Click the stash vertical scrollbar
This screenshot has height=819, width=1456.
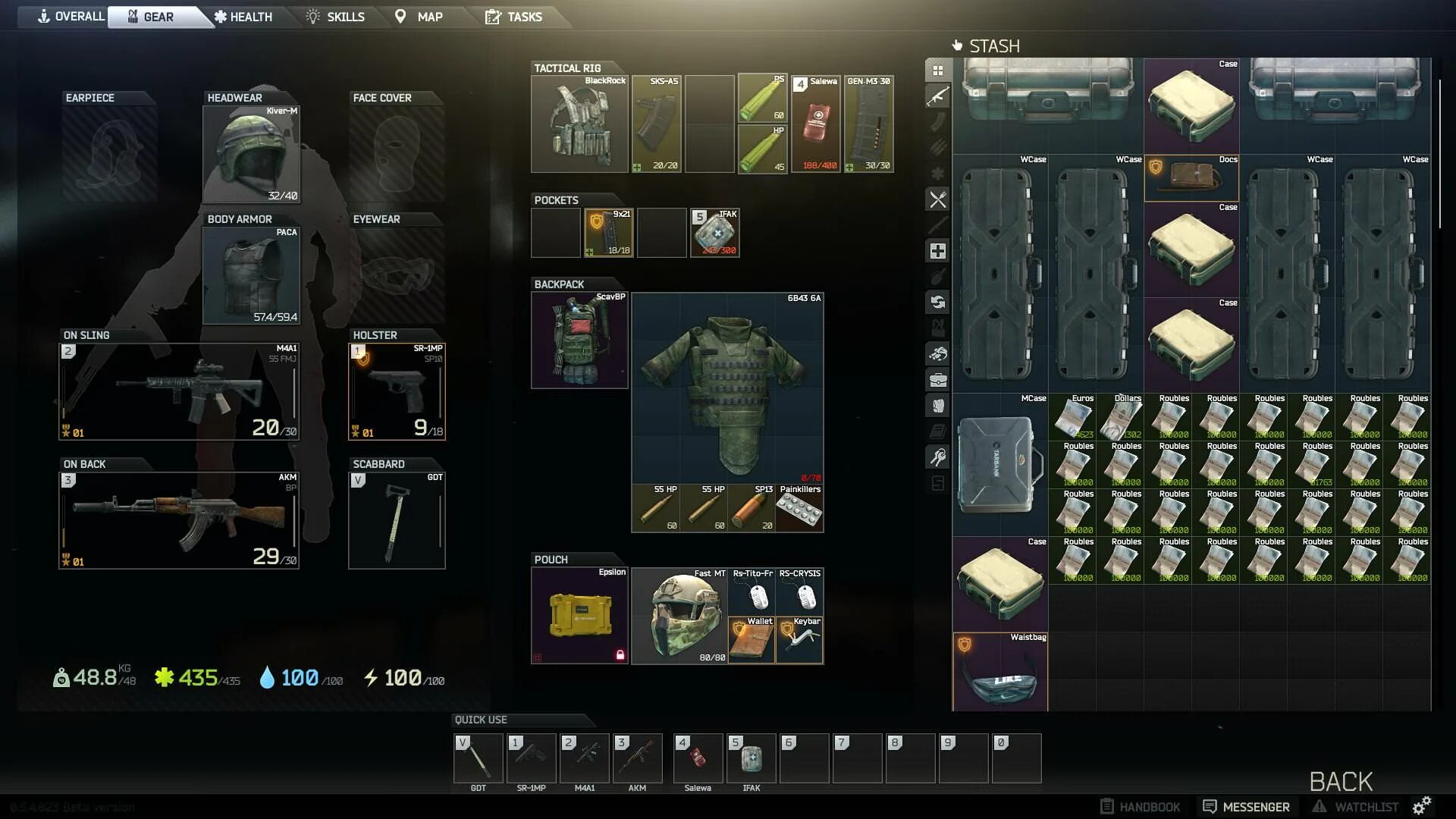click(x=1439, y=152)
